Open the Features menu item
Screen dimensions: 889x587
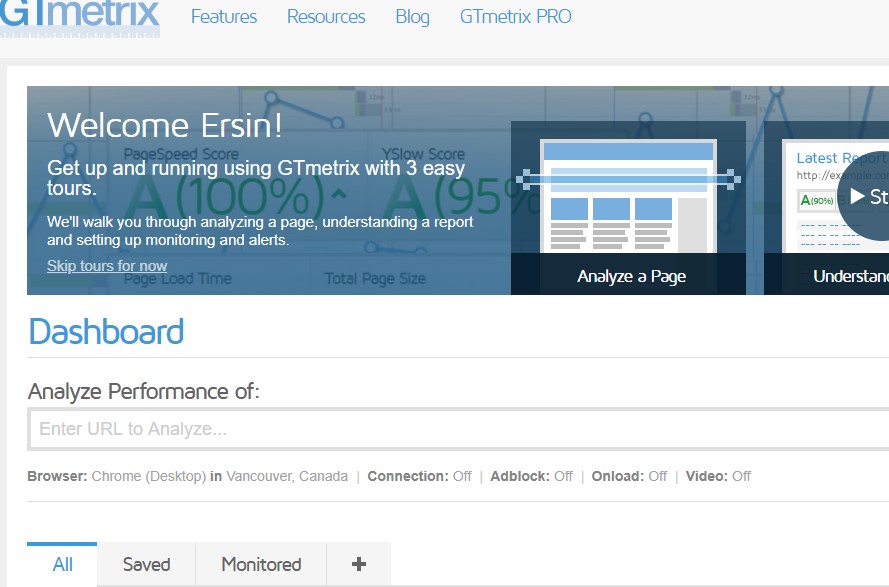(x=224, y=17)
